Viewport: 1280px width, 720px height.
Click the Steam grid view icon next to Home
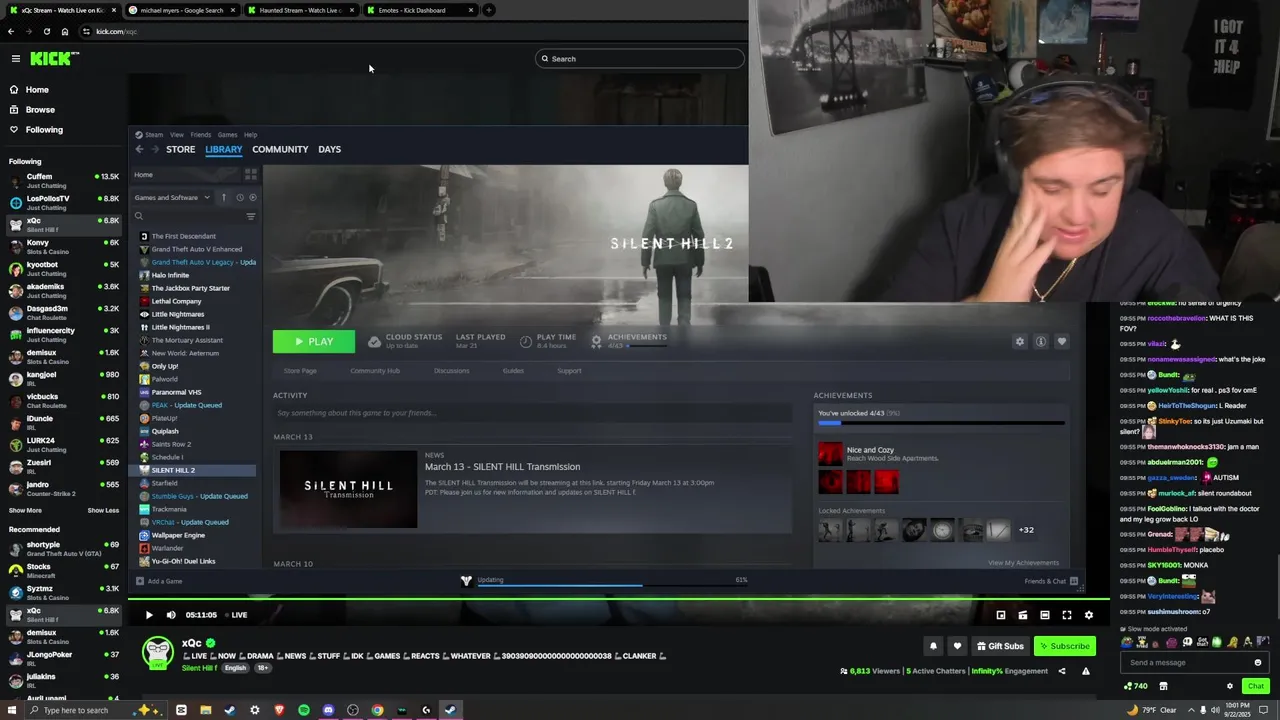[251, 174]
